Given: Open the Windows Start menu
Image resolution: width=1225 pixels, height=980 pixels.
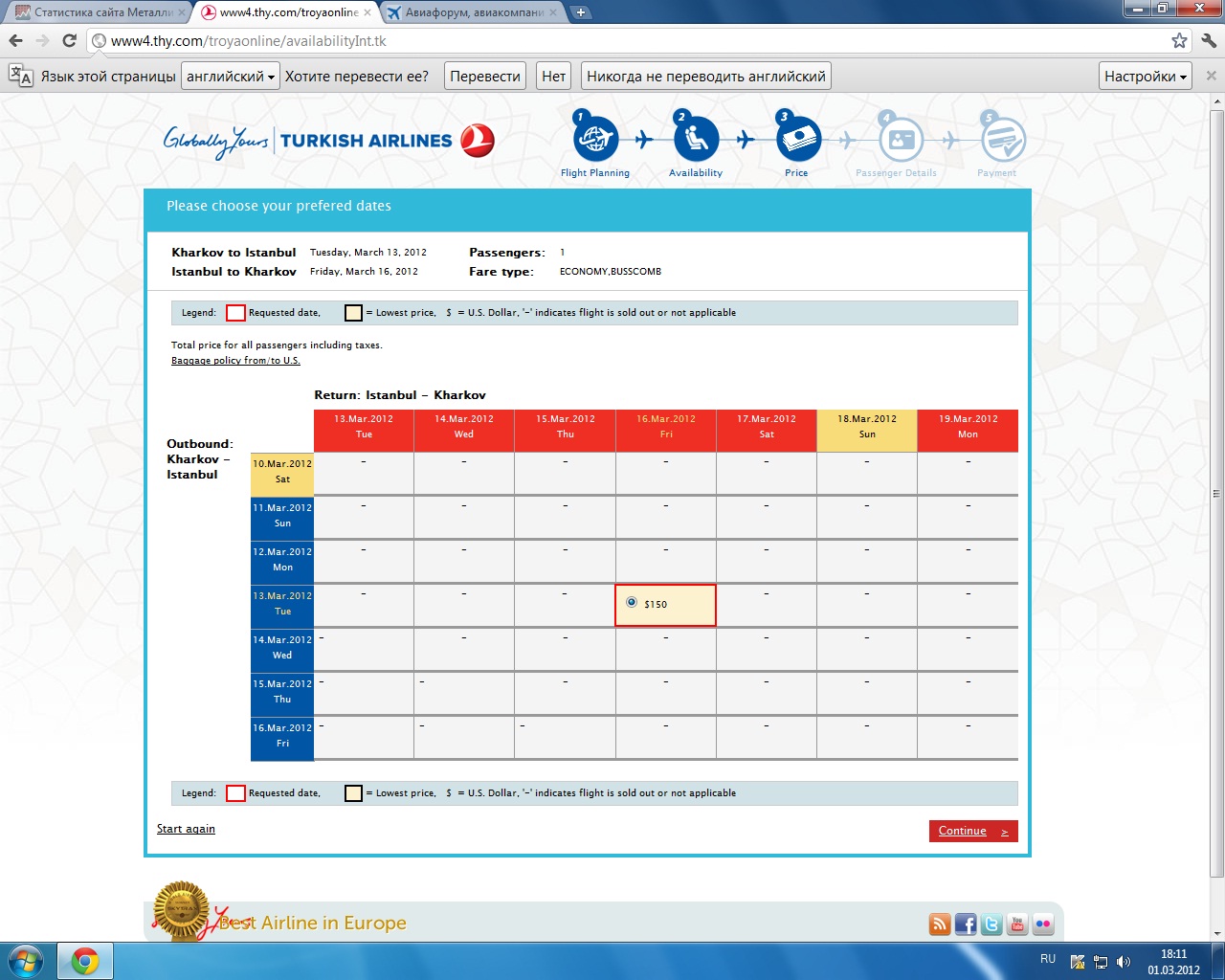Looking at the screenshot, I should [26, 961].
